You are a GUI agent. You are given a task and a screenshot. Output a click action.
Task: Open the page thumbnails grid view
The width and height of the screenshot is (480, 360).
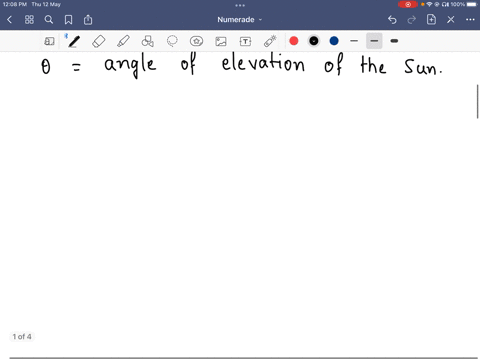point(29,20)
